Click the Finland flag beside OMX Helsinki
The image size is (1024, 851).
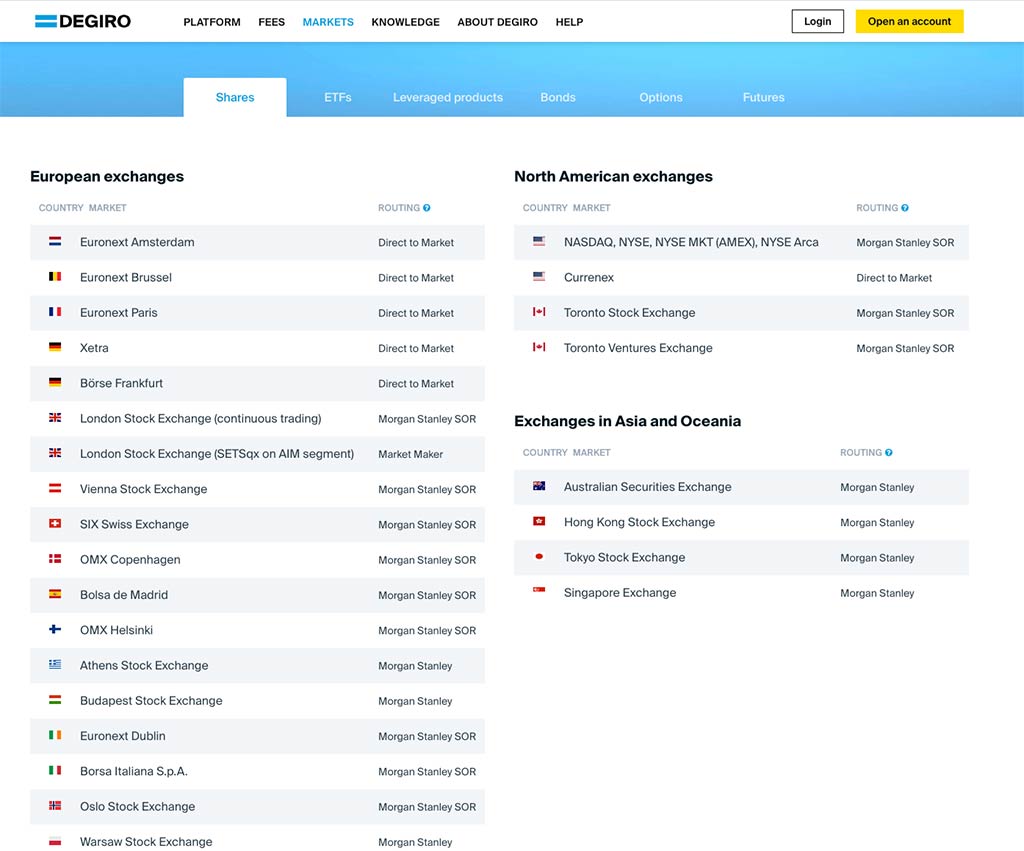click(x=55, y=630)
